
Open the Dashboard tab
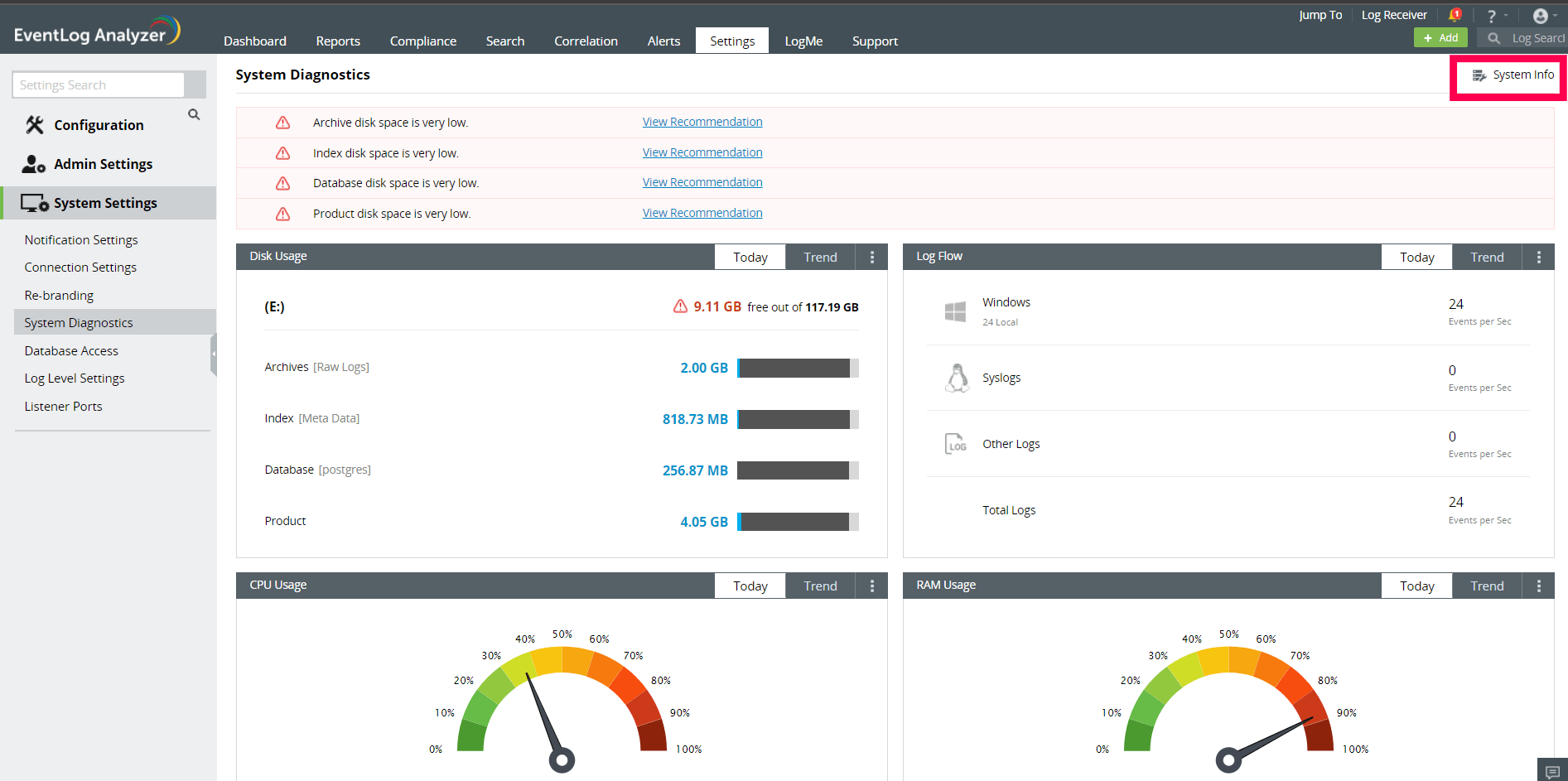[255, 41]
